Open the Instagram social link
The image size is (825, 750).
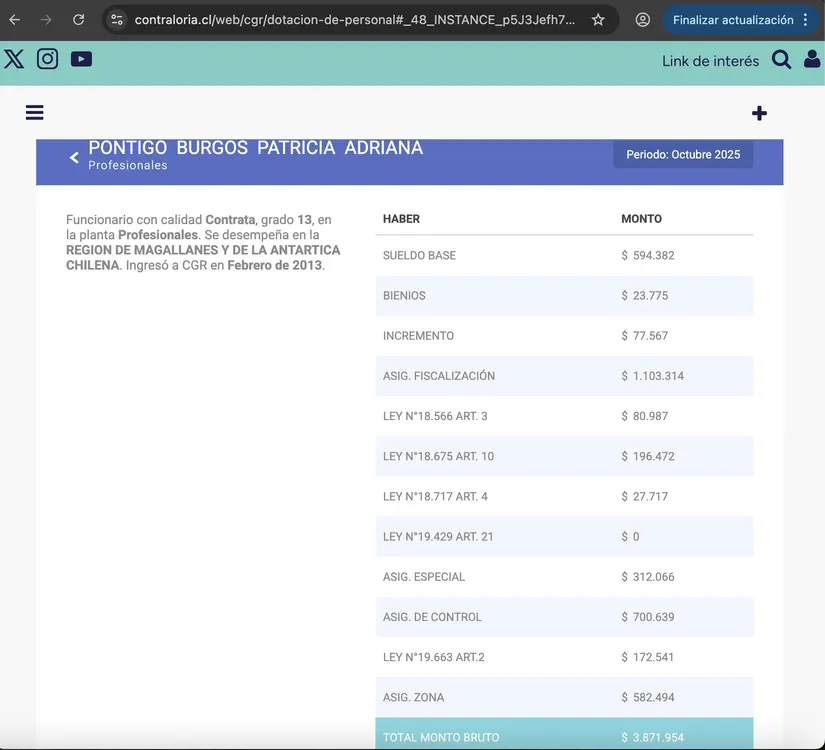pyautogui.click(x=47, y=59)
